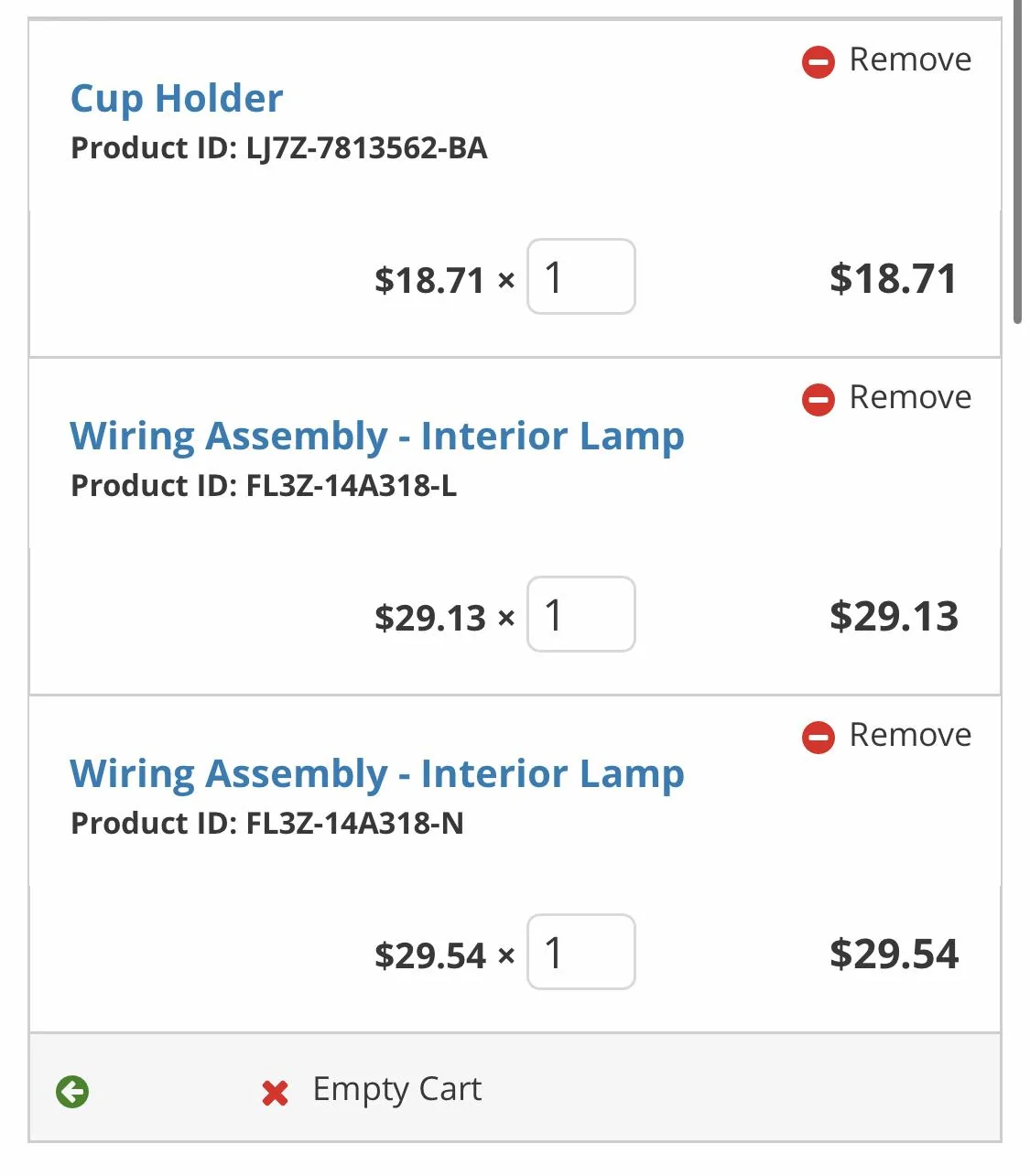Click Remove text for the $29.13 wiring assembly
The height and width of the screenshot is (1176, 1030).
(x=910, y=397)
